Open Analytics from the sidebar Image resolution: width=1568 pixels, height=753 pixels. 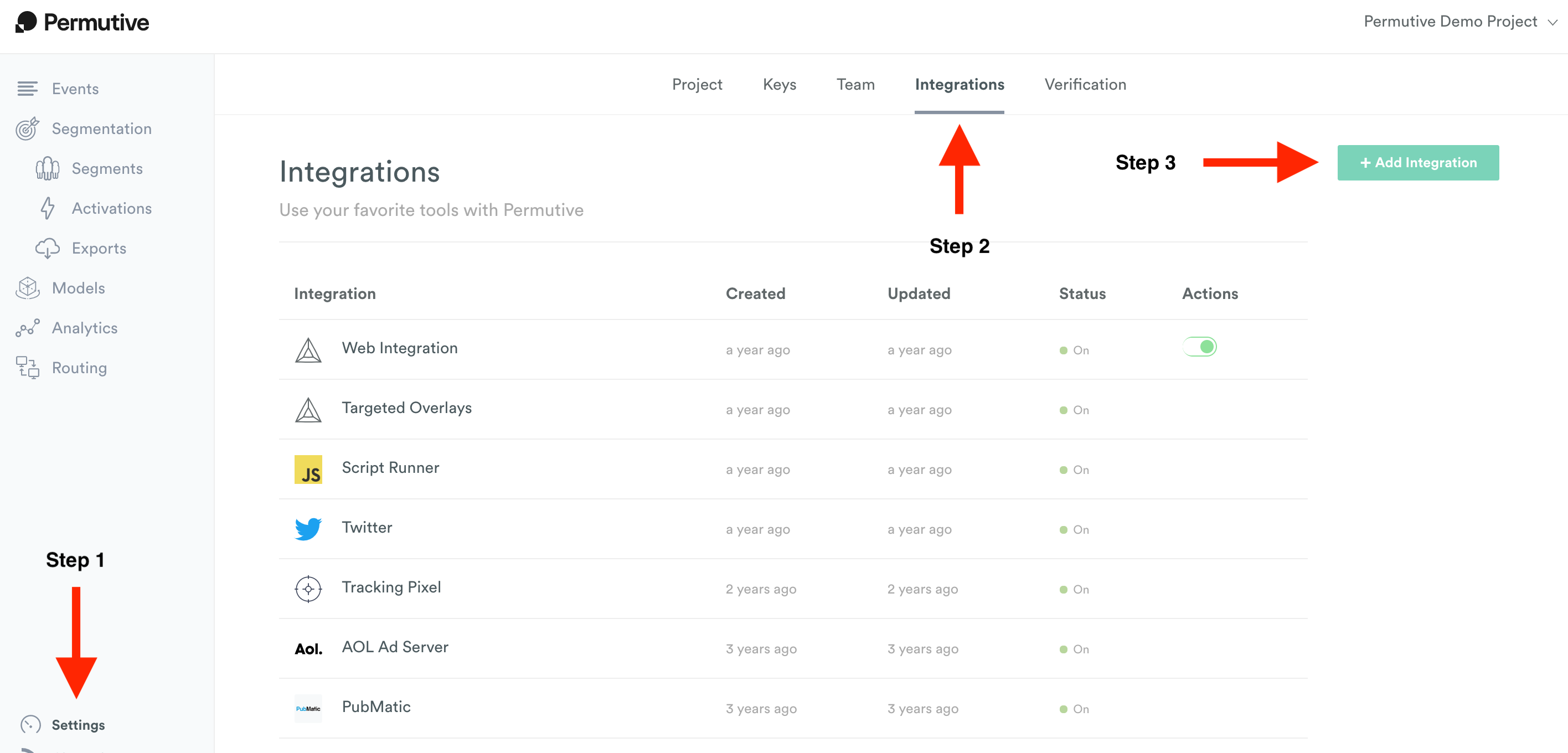point(85,327)
